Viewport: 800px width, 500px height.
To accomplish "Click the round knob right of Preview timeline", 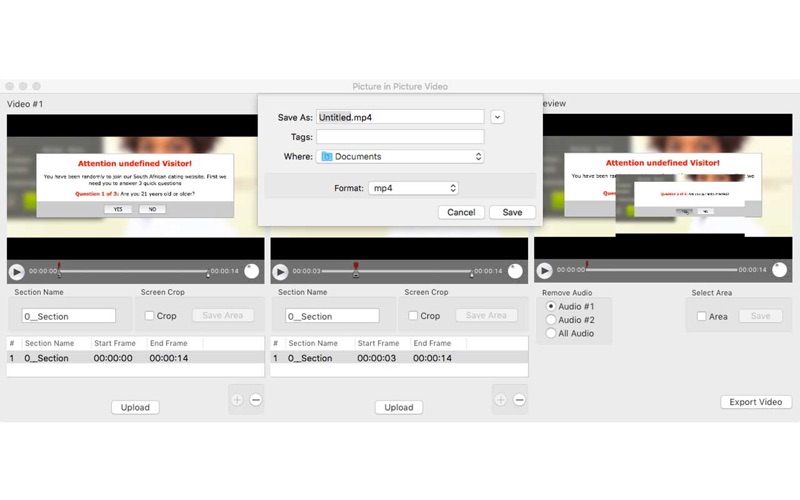I will (780, 271).
